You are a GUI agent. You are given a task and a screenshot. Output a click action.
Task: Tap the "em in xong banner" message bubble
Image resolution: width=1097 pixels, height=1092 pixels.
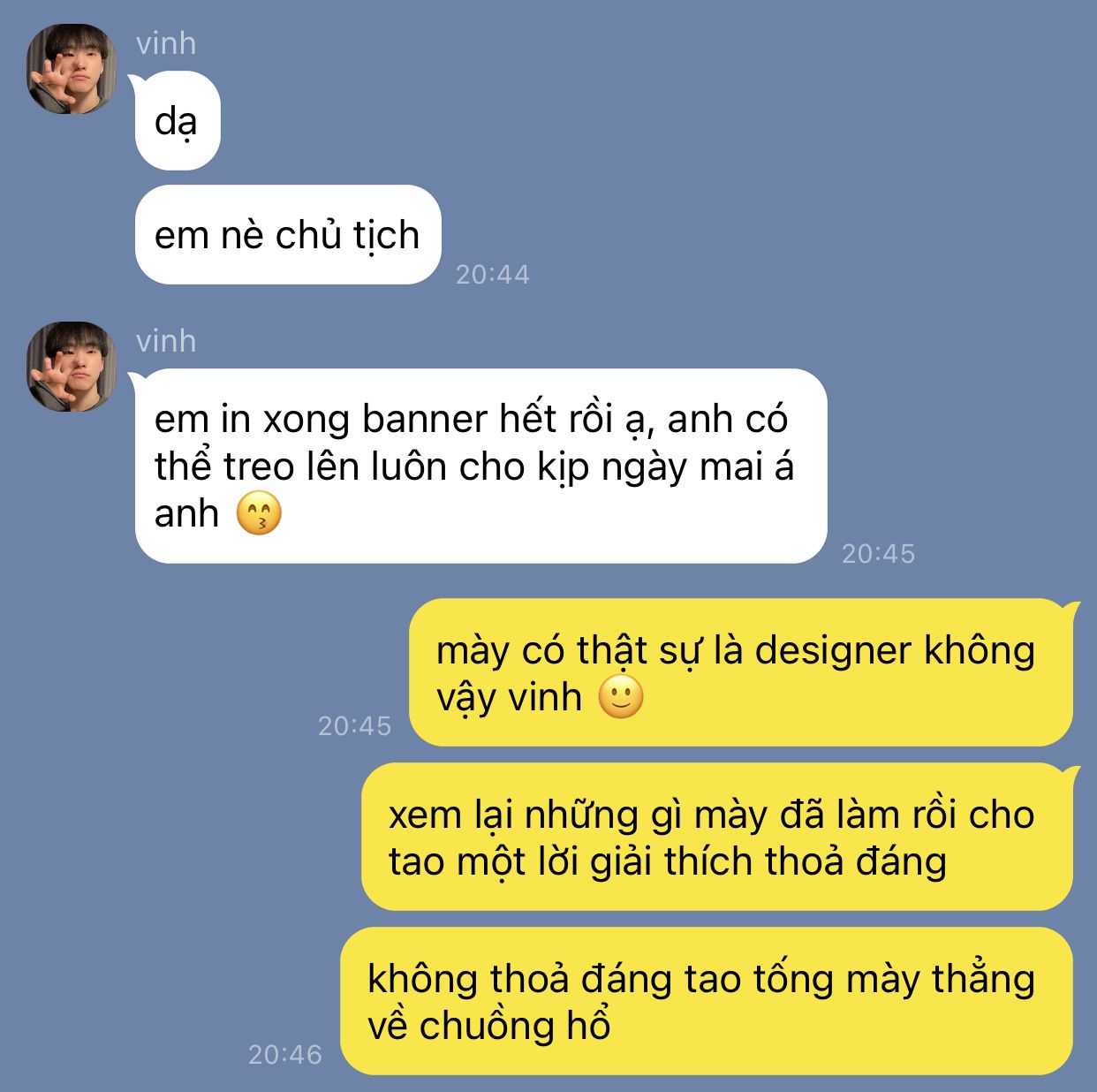tap(480, 466)
